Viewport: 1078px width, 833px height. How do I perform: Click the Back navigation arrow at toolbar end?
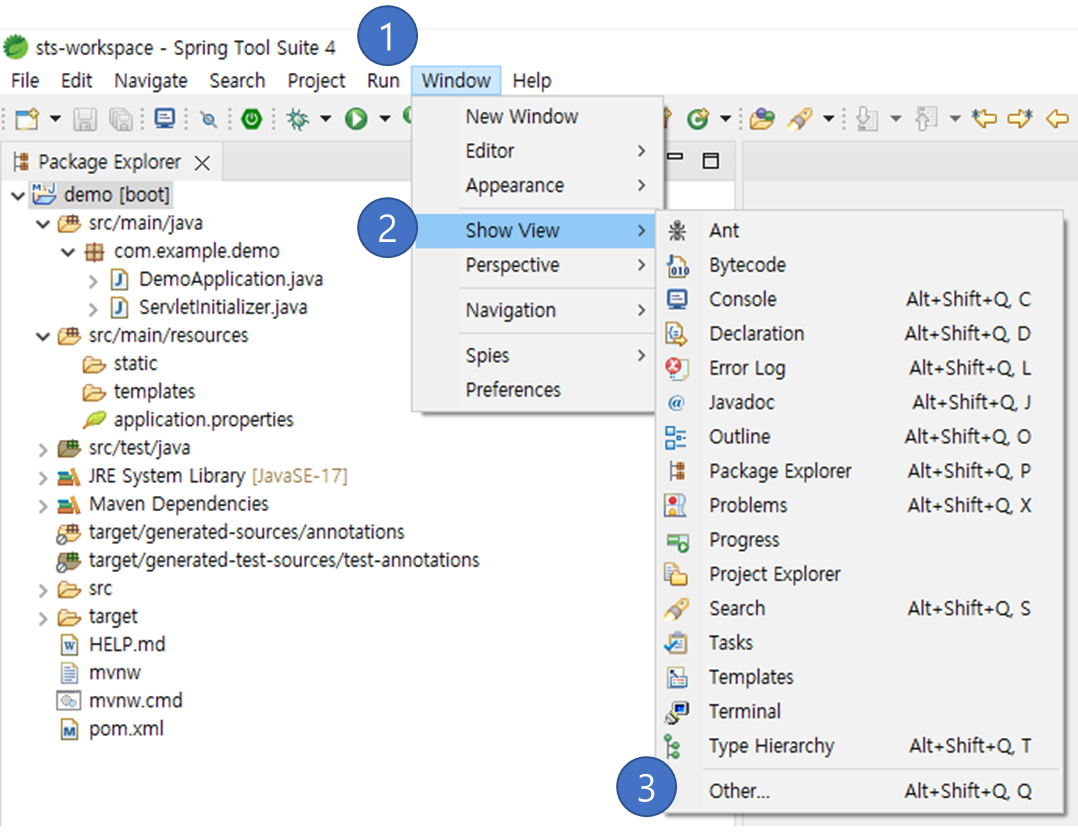pos(1057,119)
